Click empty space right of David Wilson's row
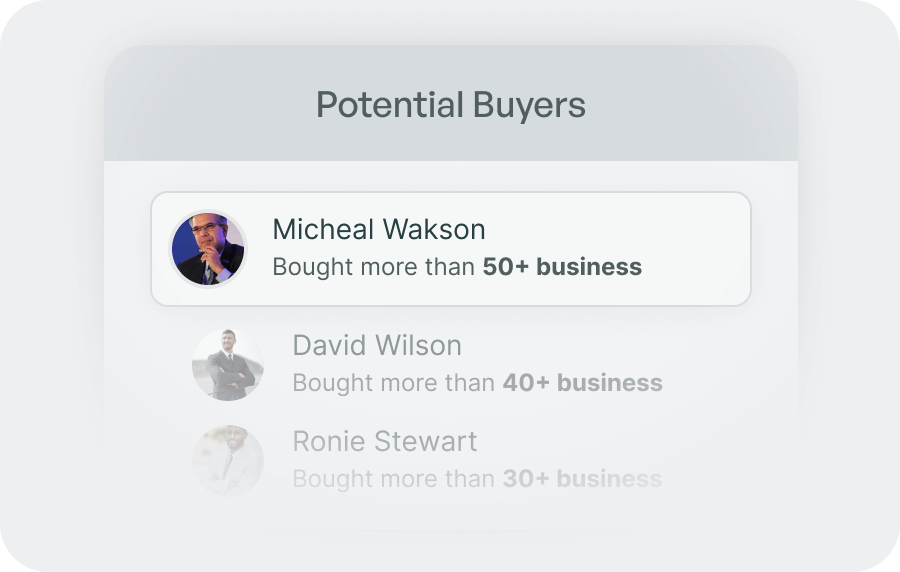Image resolution: width=900 pixels, height=572 pixels. (720, 364)
